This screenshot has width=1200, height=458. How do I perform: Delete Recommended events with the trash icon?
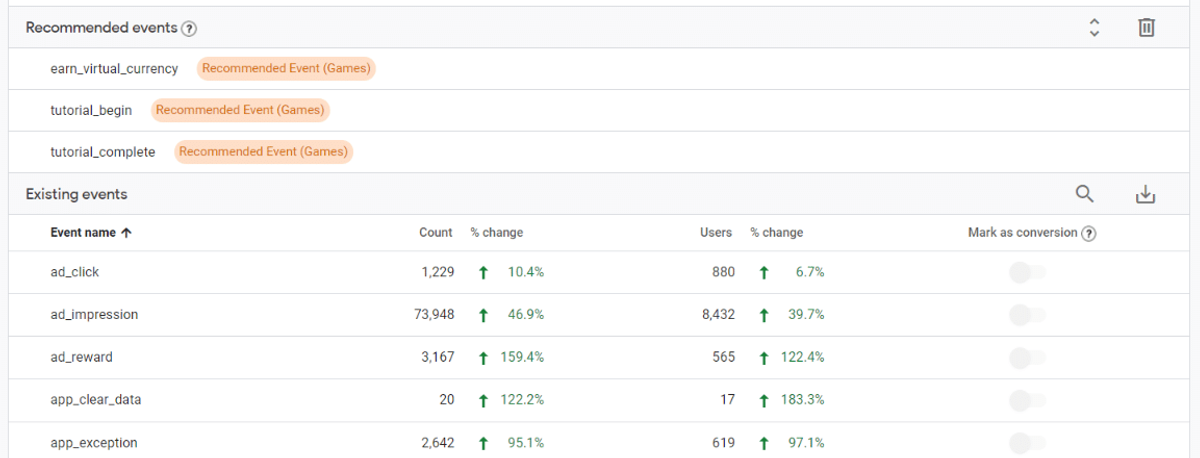(x=1146, y=28)
